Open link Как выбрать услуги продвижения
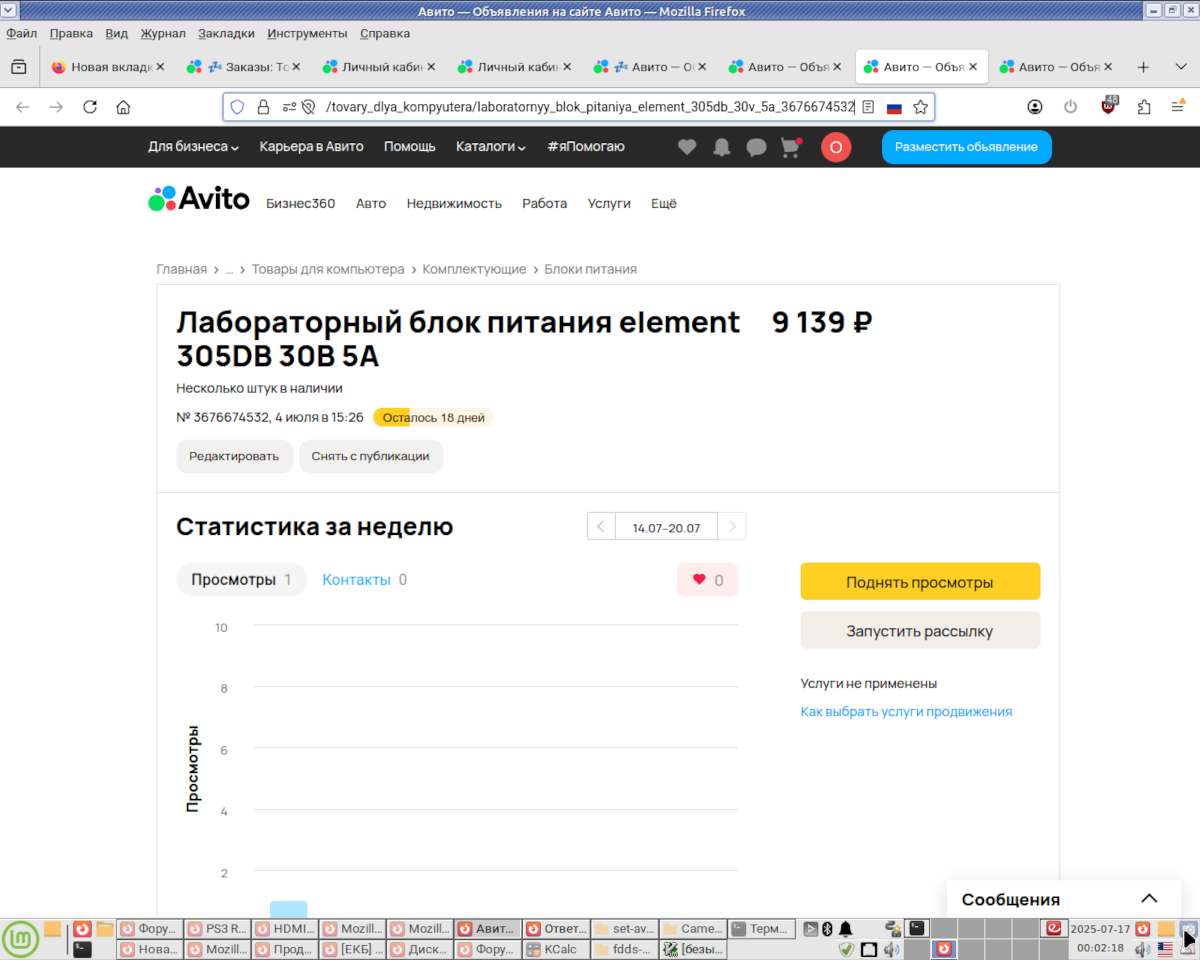Viewport: 1200px width, 960px height. tap(906, 712)
